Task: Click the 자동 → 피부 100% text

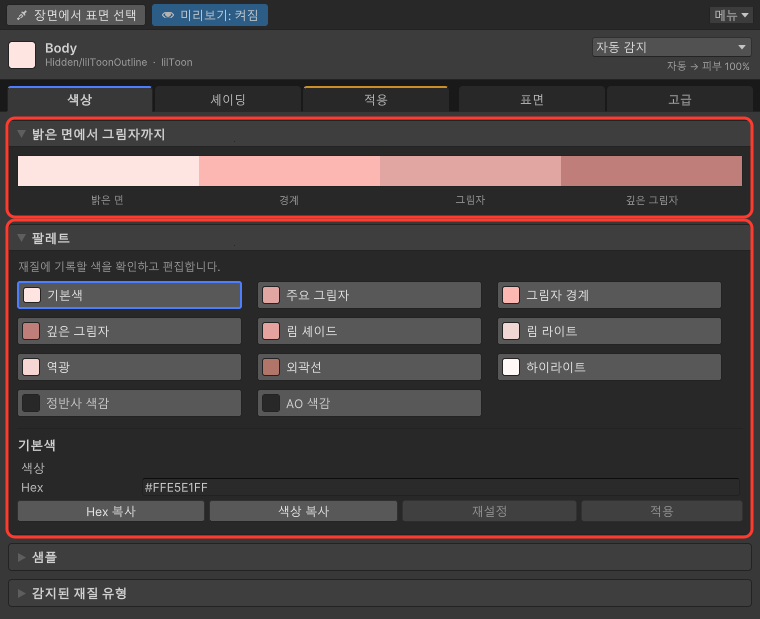Action: [x=708, y=66]
